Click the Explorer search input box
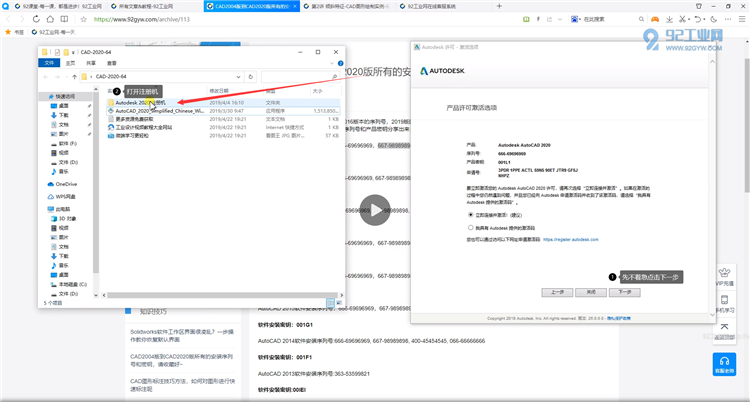 (301, 77)
